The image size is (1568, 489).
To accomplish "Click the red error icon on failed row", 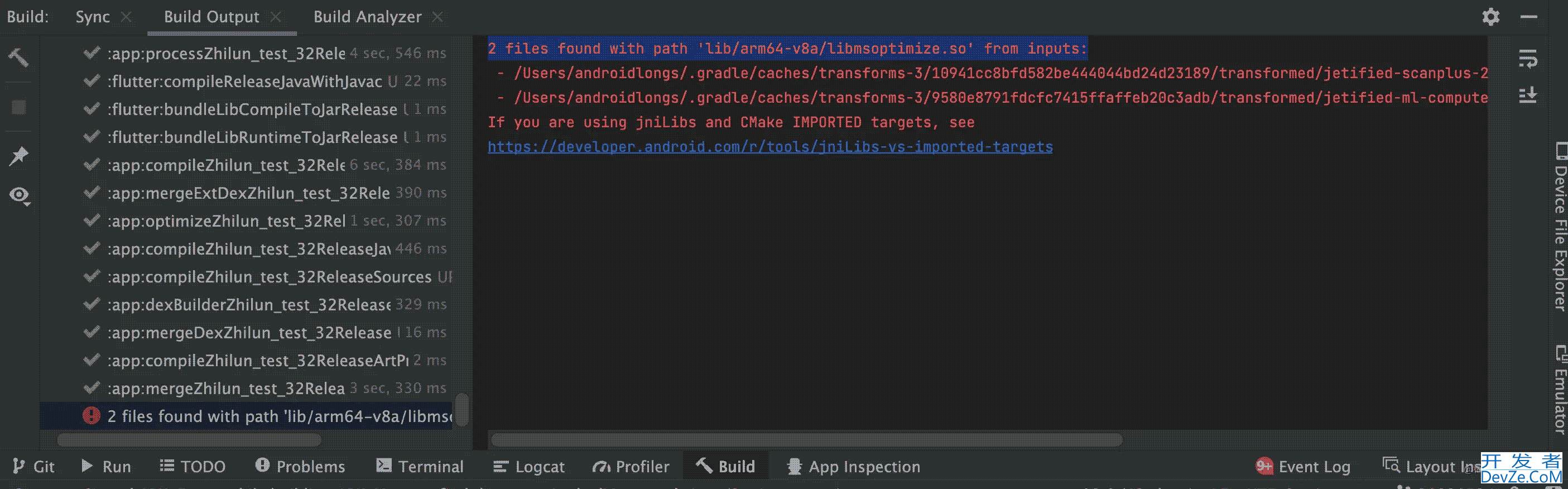I will (x=92, y=416).
